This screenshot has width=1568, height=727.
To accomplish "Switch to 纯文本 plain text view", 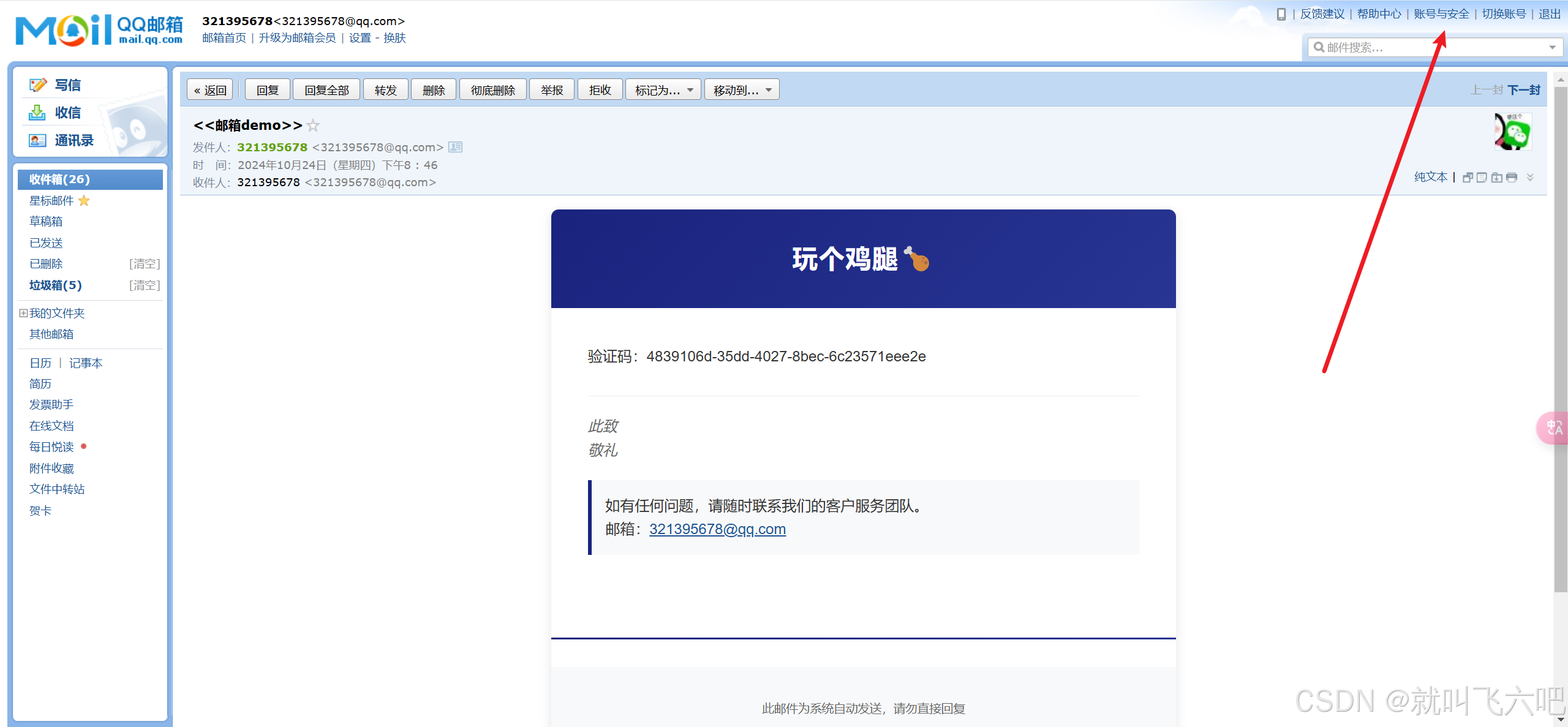I will (1430, 177).
